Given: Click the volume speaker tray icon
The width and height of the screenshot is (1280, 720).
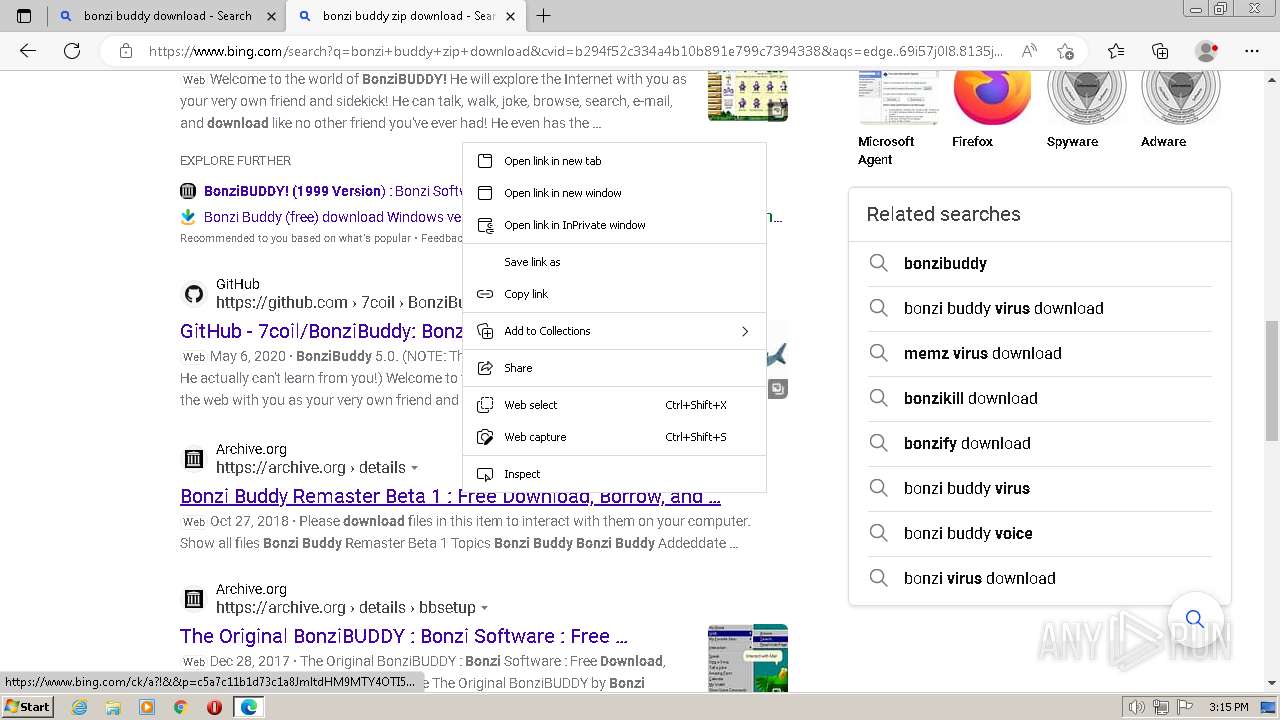Looking at the screenshot, I should (1136, 707).
